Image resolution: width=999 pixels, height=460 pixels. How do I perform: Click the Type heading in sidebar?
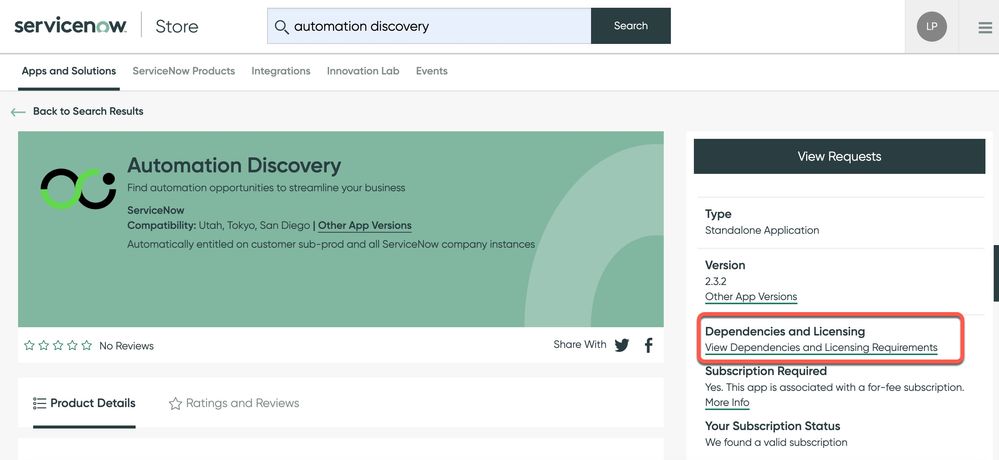(718, 214)
